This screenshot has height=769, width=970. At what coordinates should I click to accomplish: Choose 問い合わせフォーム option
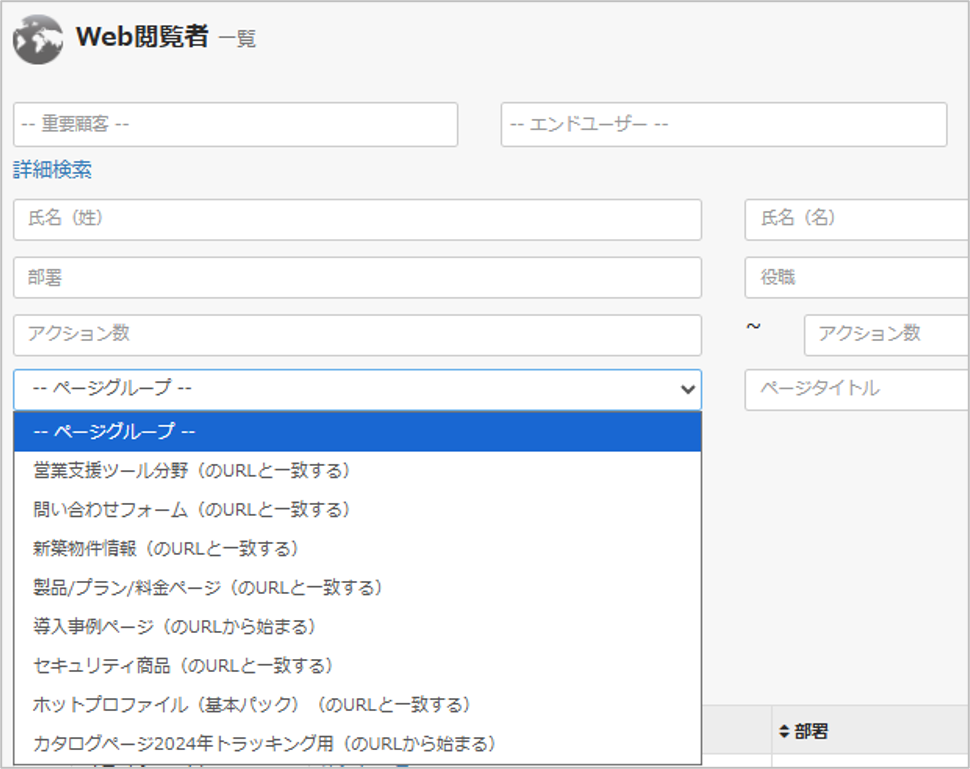point(357,510)
